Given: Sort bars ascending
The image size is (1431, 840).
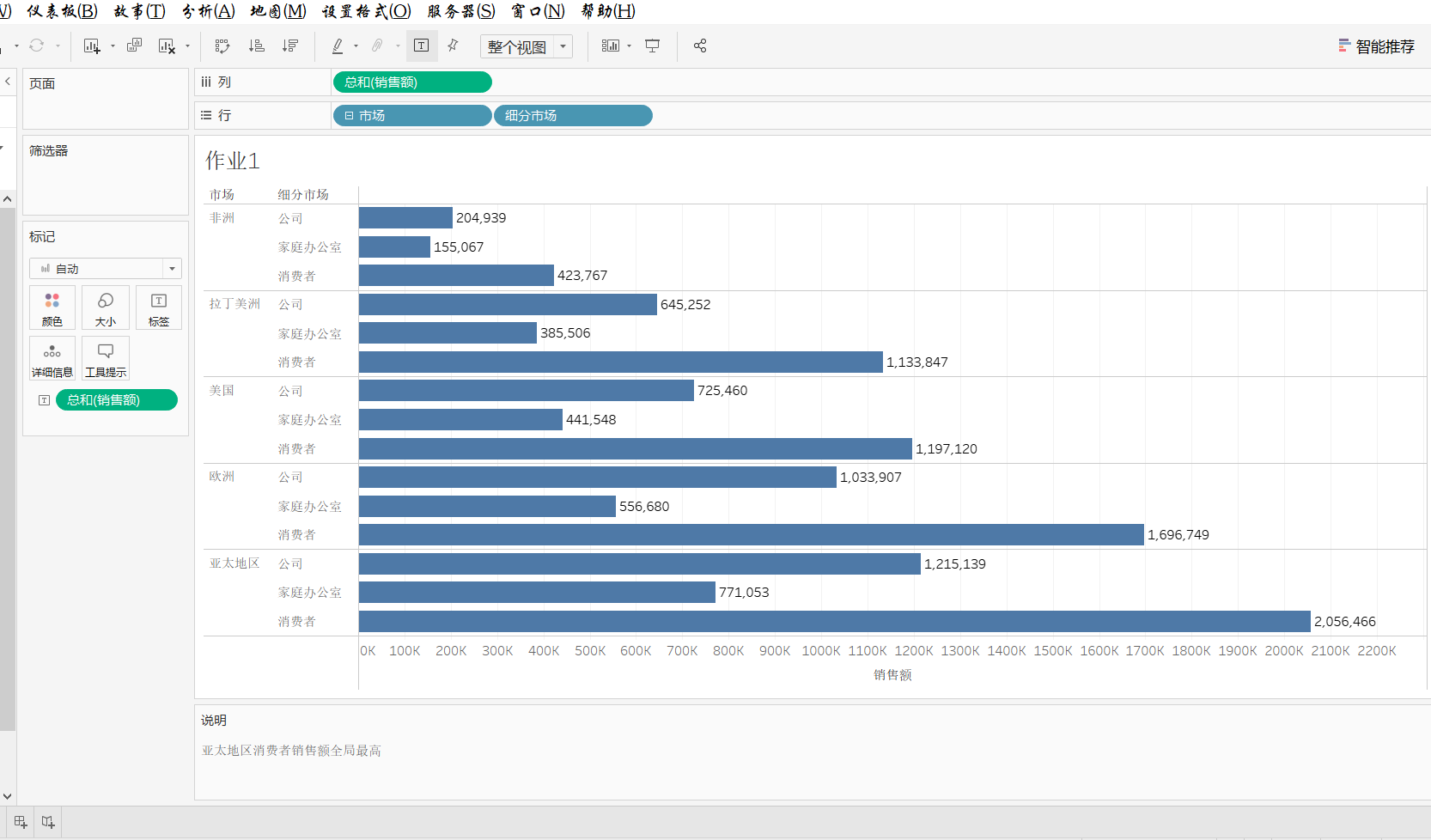Looking at the screenshot, I should tap(256, 46).
